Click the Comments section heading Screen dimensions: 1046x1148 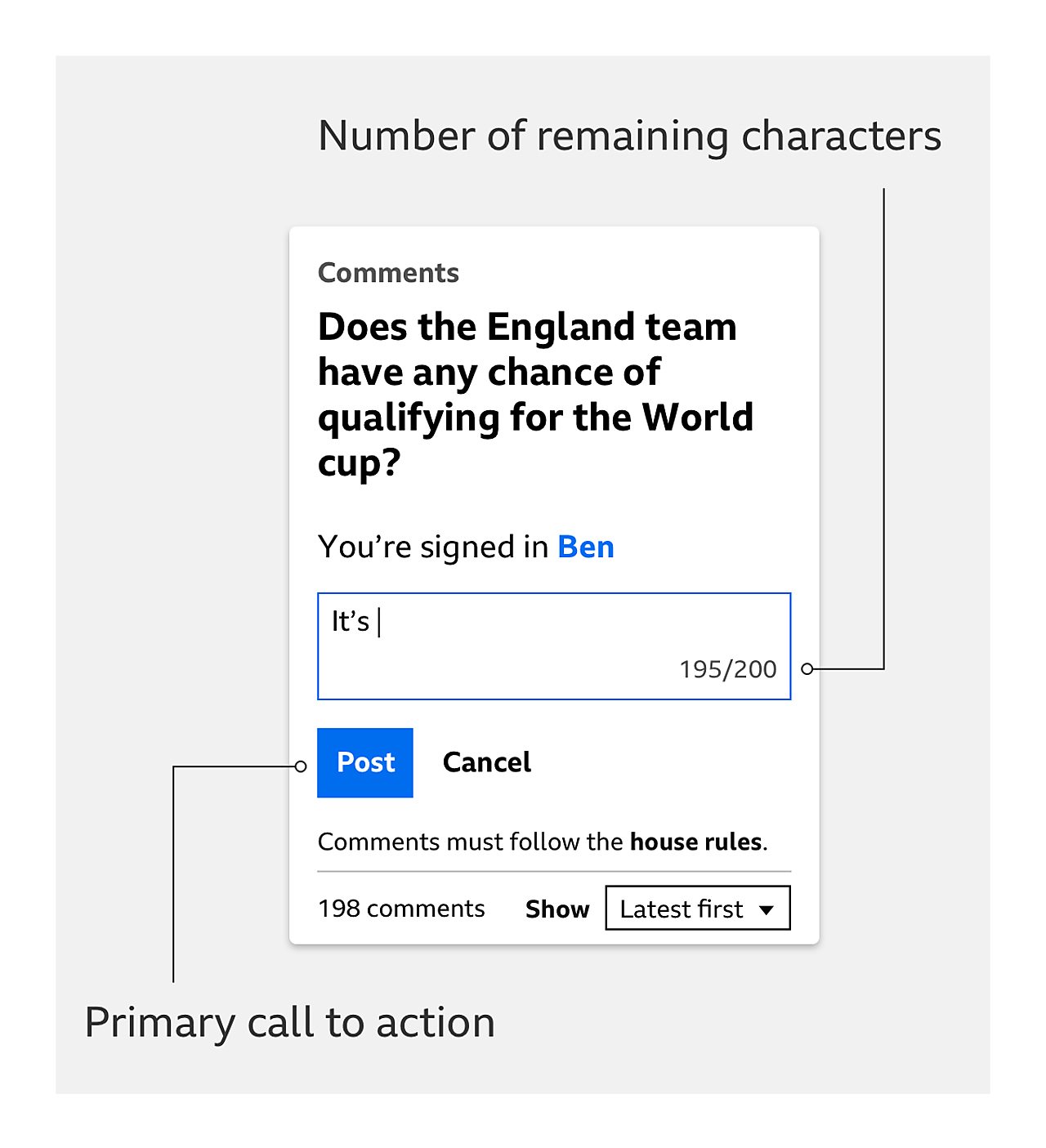(388, 272)
